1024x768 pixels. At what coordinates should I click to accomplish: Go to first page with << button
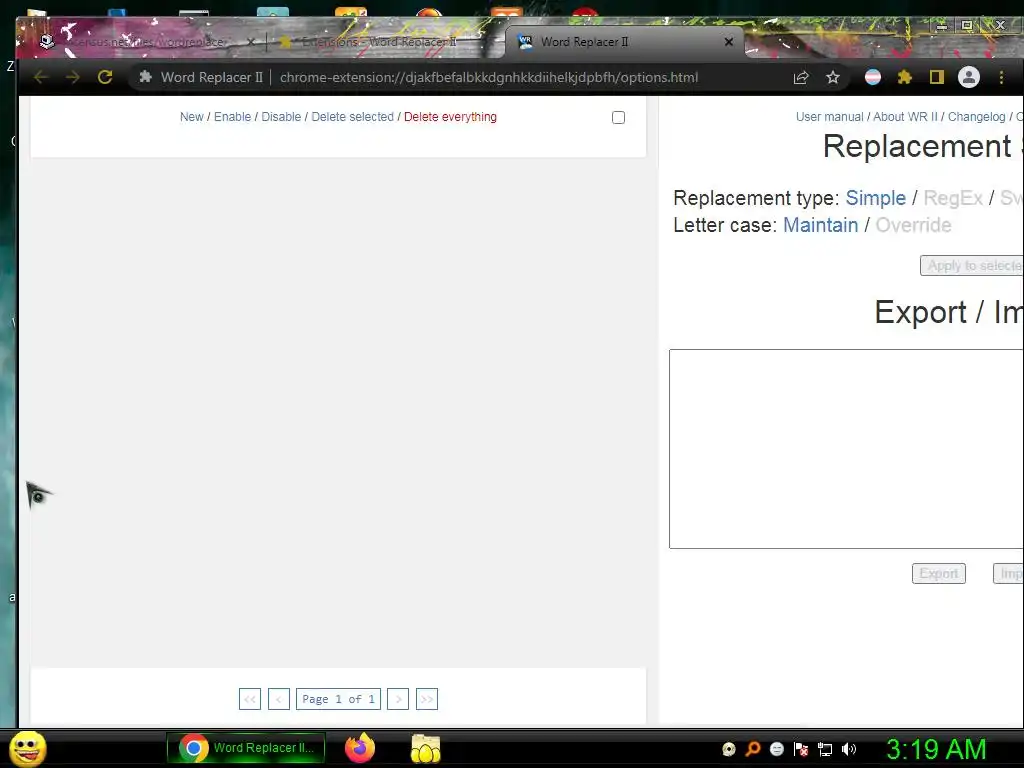click(250, 699)
